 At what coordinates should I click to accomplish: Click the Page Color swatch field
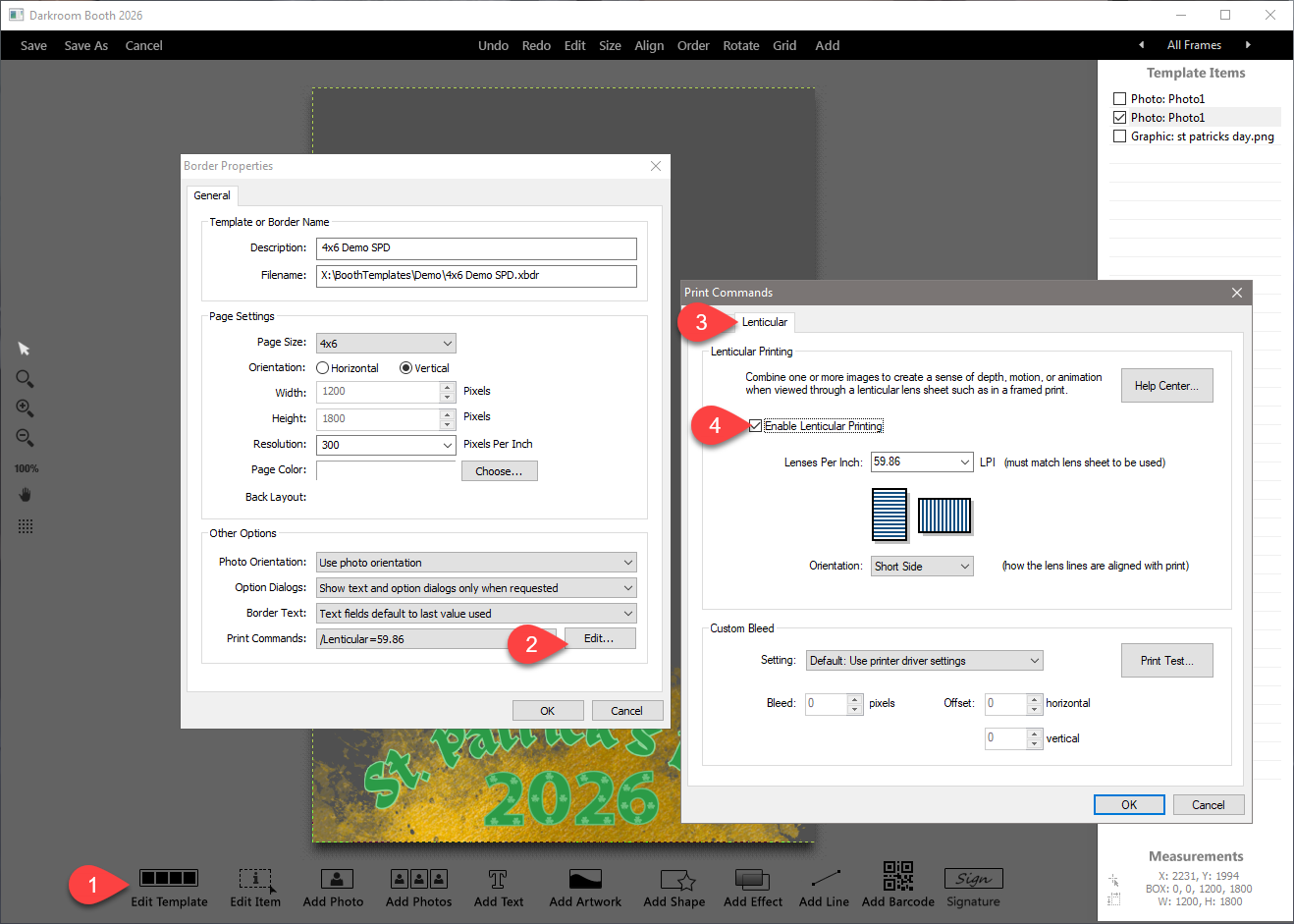(387, 470)
